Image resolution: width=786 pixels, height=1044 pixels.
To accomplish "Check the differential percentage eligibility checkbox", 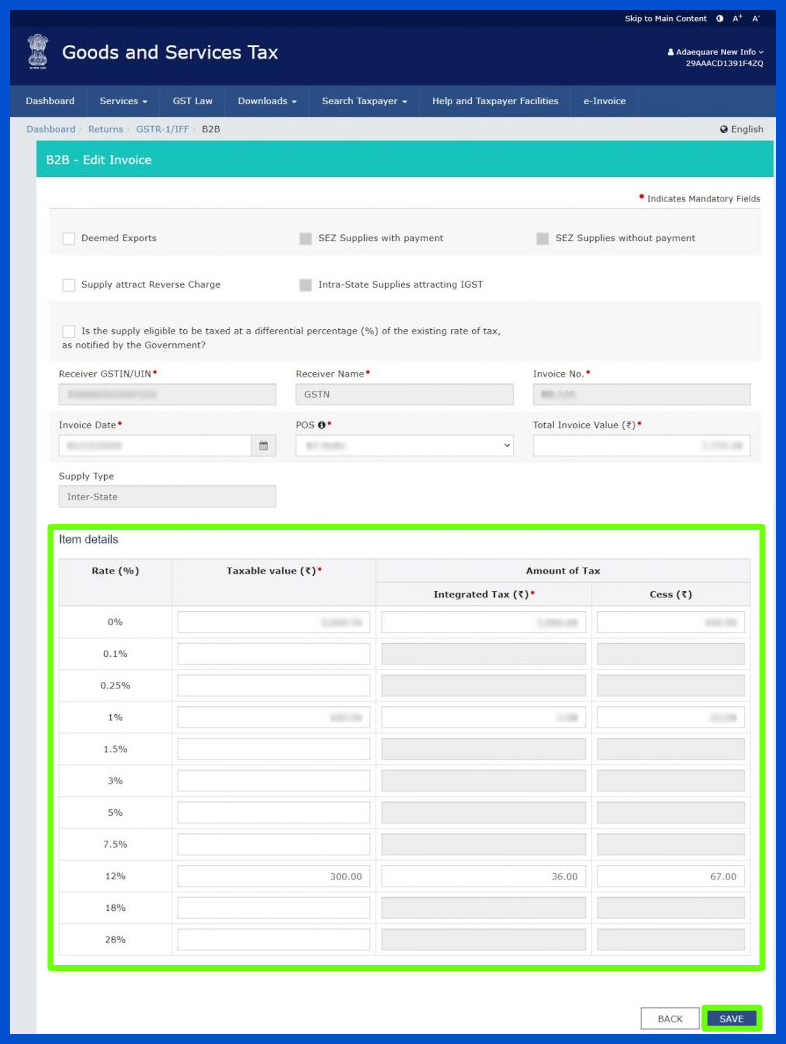I will click(69, 332).
